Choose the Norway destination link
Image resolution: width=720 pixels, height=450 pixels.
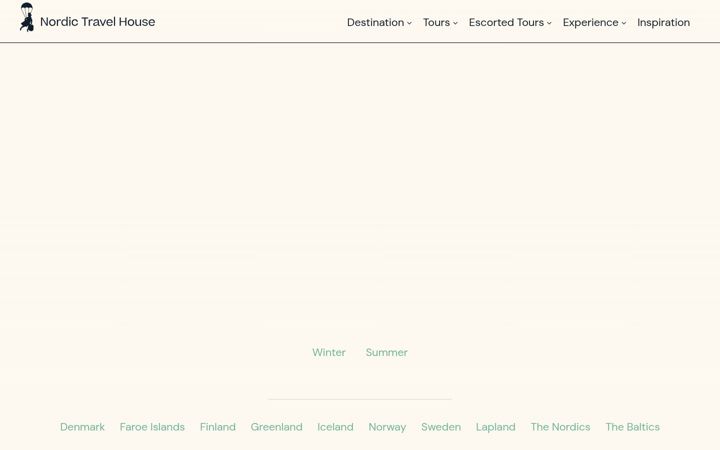pyautogui.click(x=387, y=427)
